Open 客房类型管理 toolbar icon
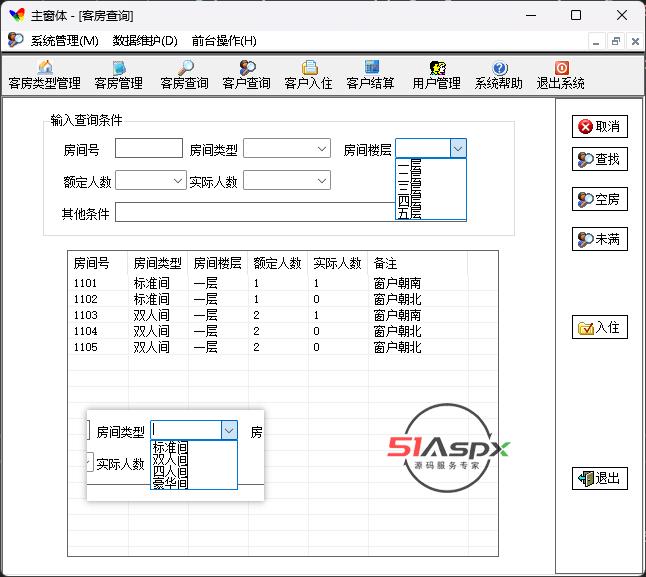 click(x=44, y=75)
